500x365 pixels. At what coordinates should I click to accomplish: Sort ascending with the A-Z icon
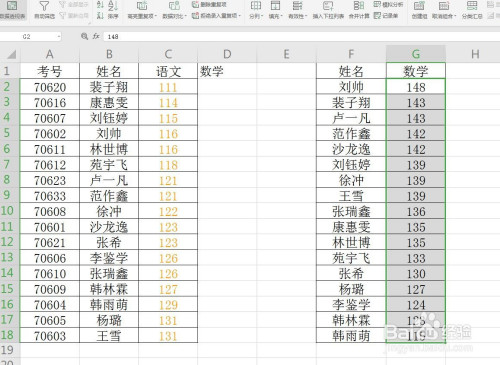click(100, 5)
